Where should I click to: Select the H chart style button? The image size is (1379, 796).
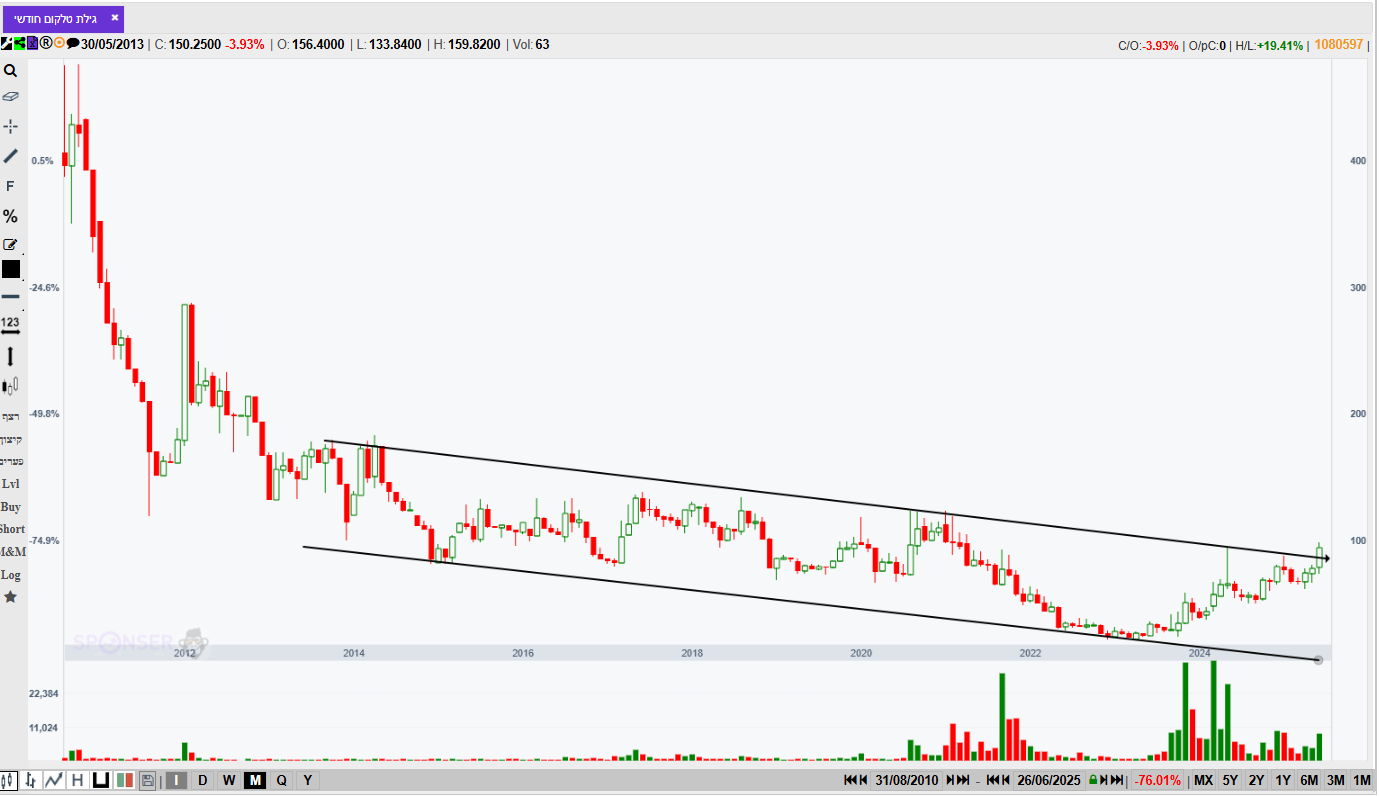click(77, 780)
